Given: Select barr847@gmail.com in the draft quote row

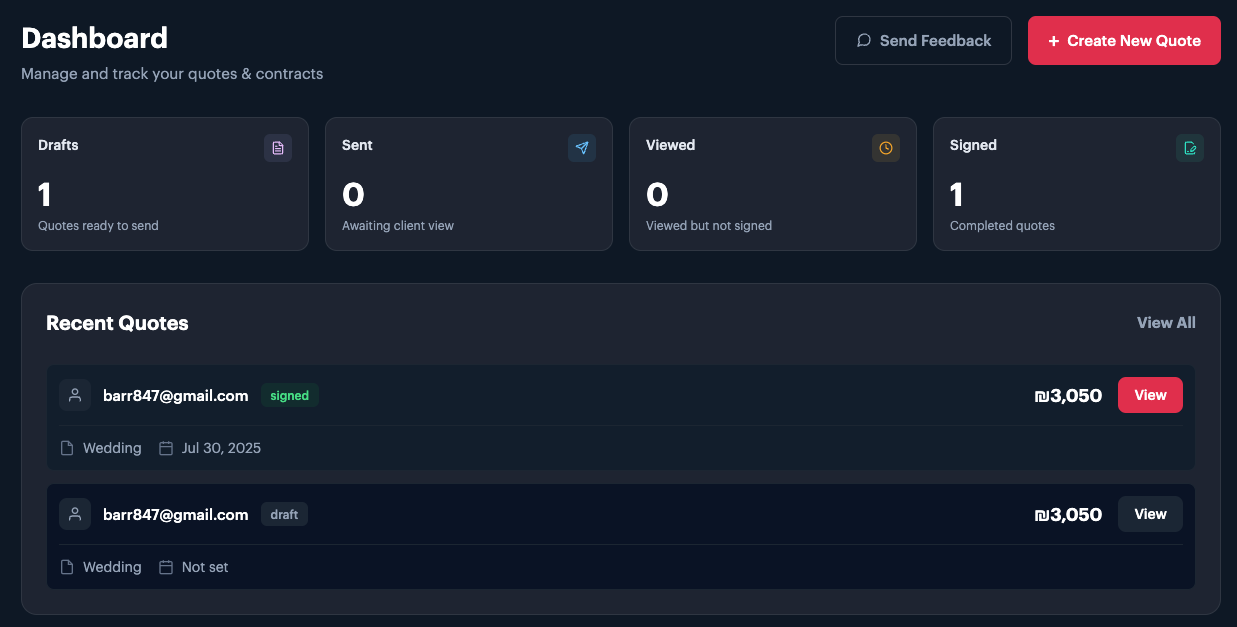Looking at the screenshot, I should 175,514.
